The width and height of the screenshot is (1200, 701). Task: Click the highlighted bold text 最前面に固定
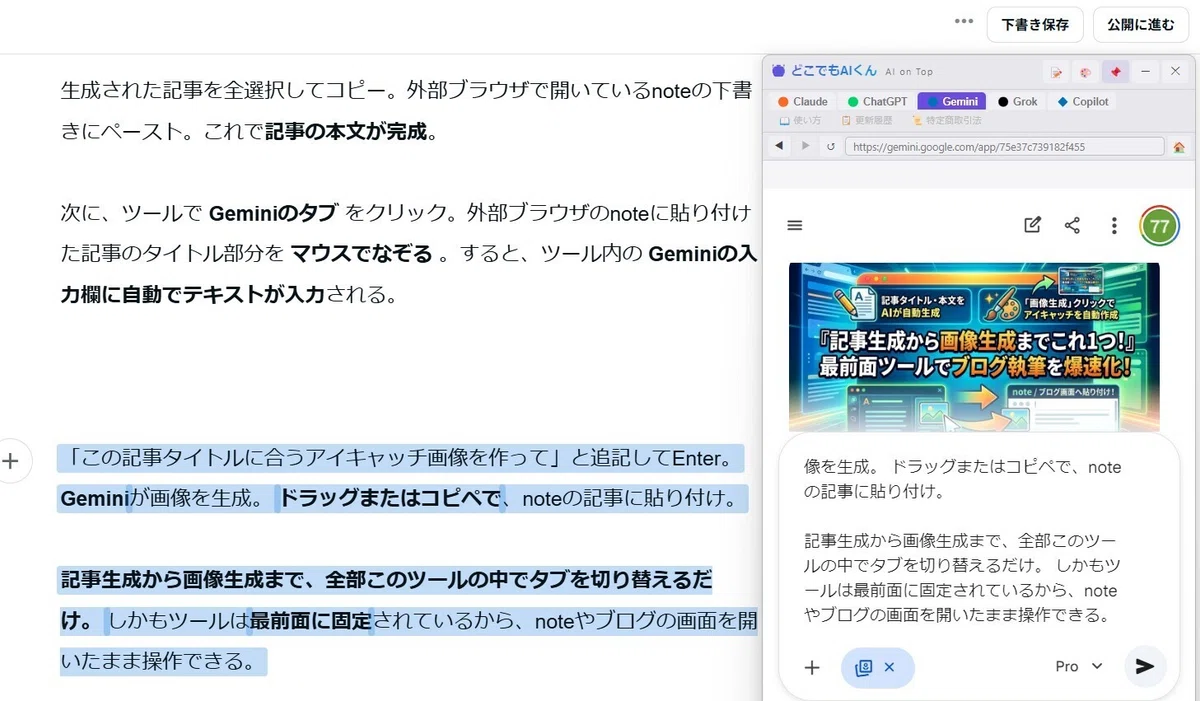point(309,622)
